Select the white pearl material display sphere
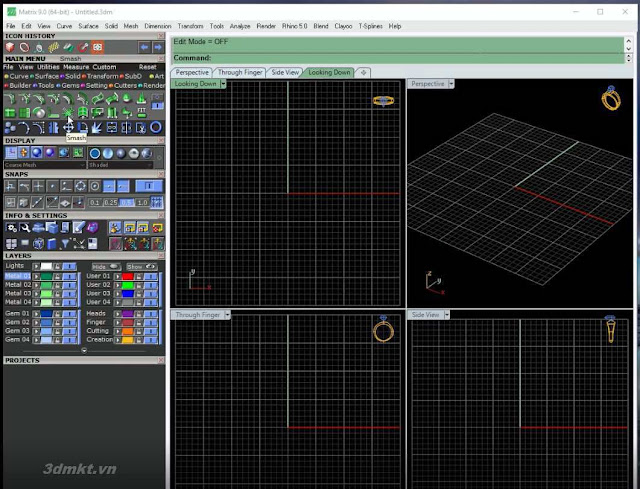This screenshot has width=640, height=489. [x=134, y=153]
